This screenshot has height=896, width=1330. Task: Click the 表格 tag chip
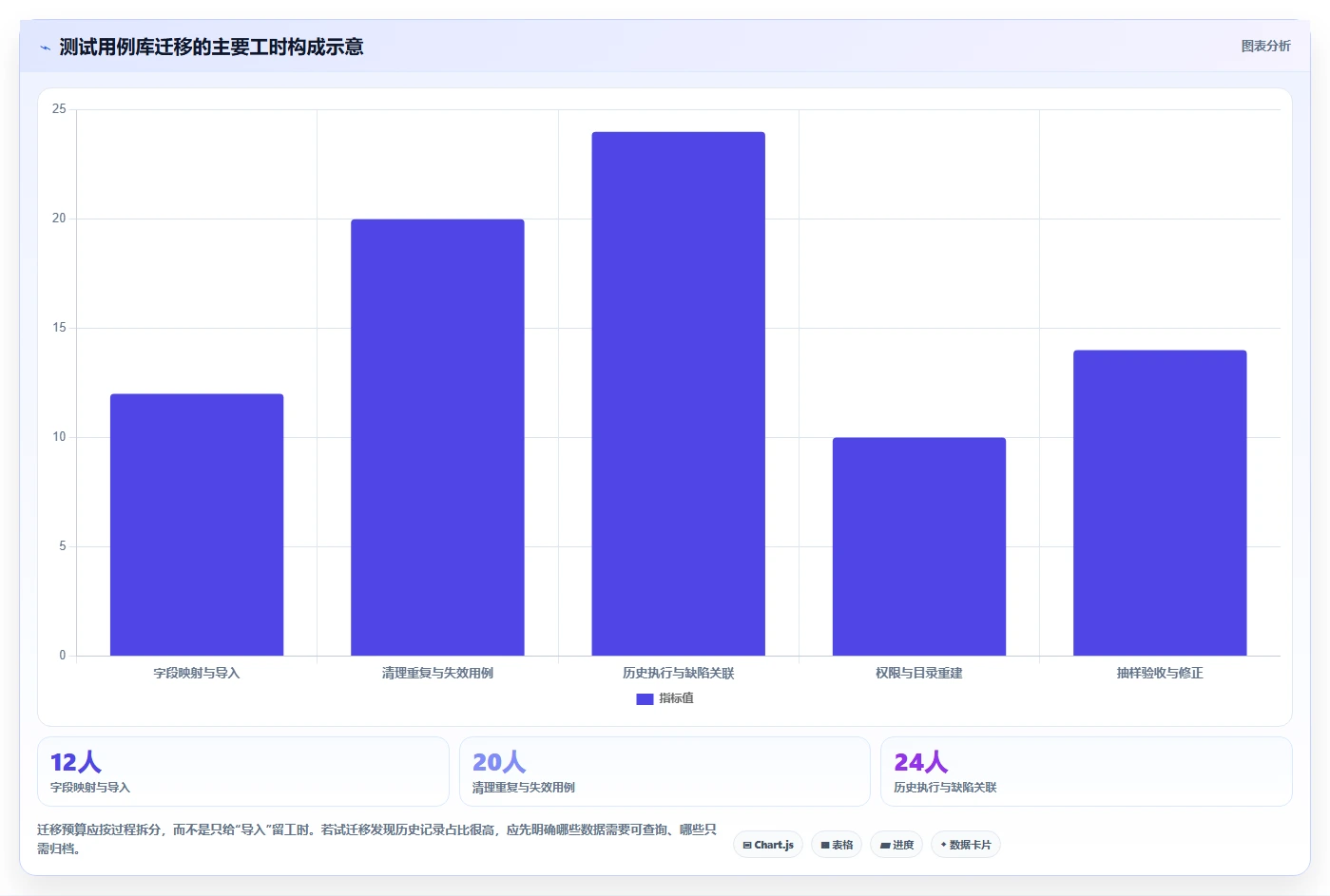pyautogui.click(x=837, y=845)
